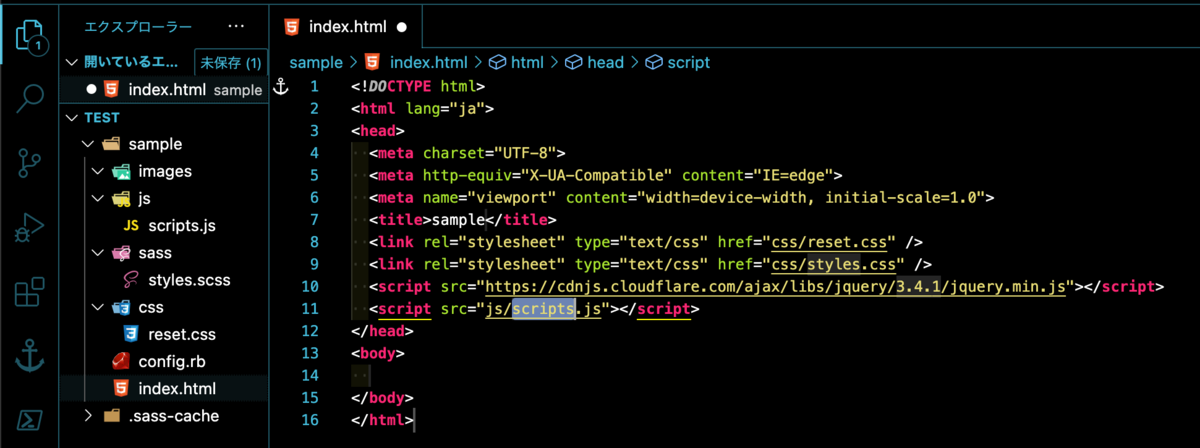
Task: Click the cube icon before html breadcrumb
Action: tap(496, 62)
